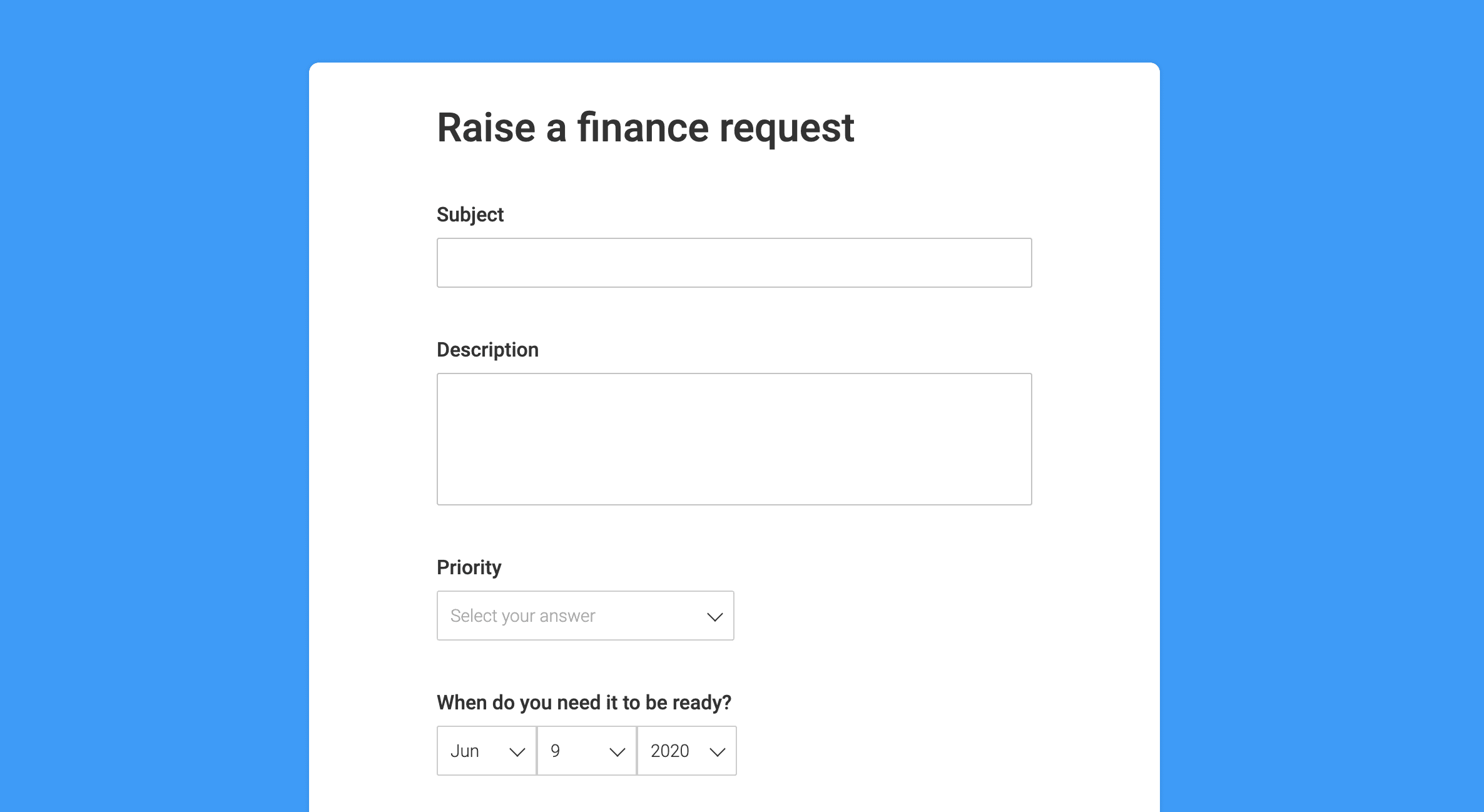Screen dimensions: 1484x812
Task: Click the '2020' text inside the year selector
Action: coord(669,751)
